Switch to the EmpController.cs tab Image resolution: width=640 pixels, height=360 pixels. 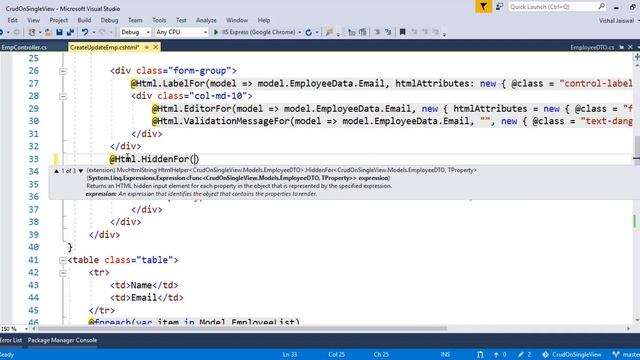pyautogui.click(x=24, y=47)
